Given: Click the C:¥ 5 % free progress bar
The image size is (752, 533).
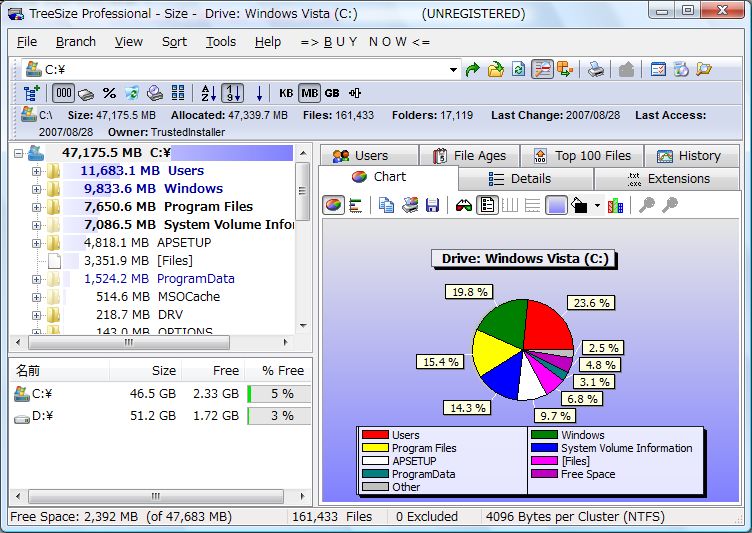Looking at the screenshot, I should [279, 394].
